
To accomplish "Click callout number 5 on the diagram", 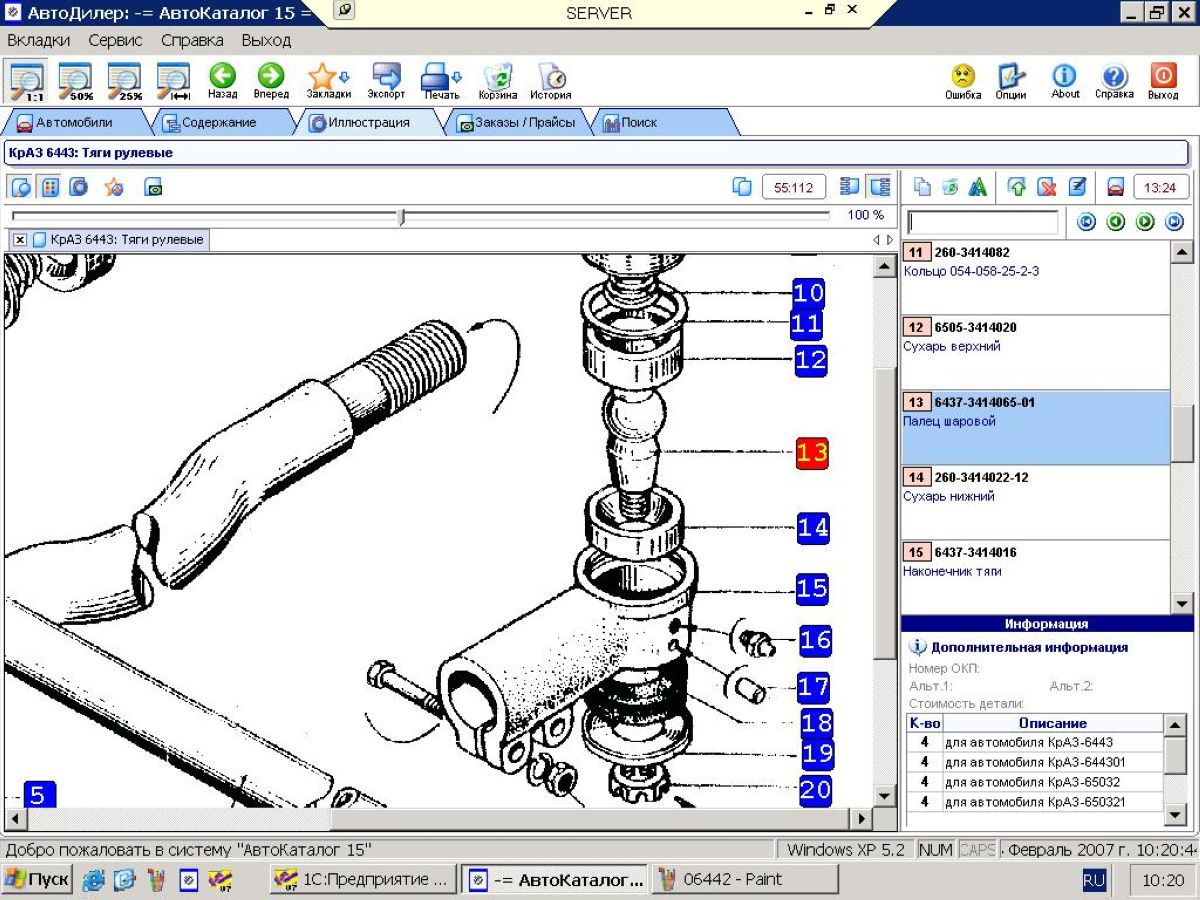I will pos(39,795).
